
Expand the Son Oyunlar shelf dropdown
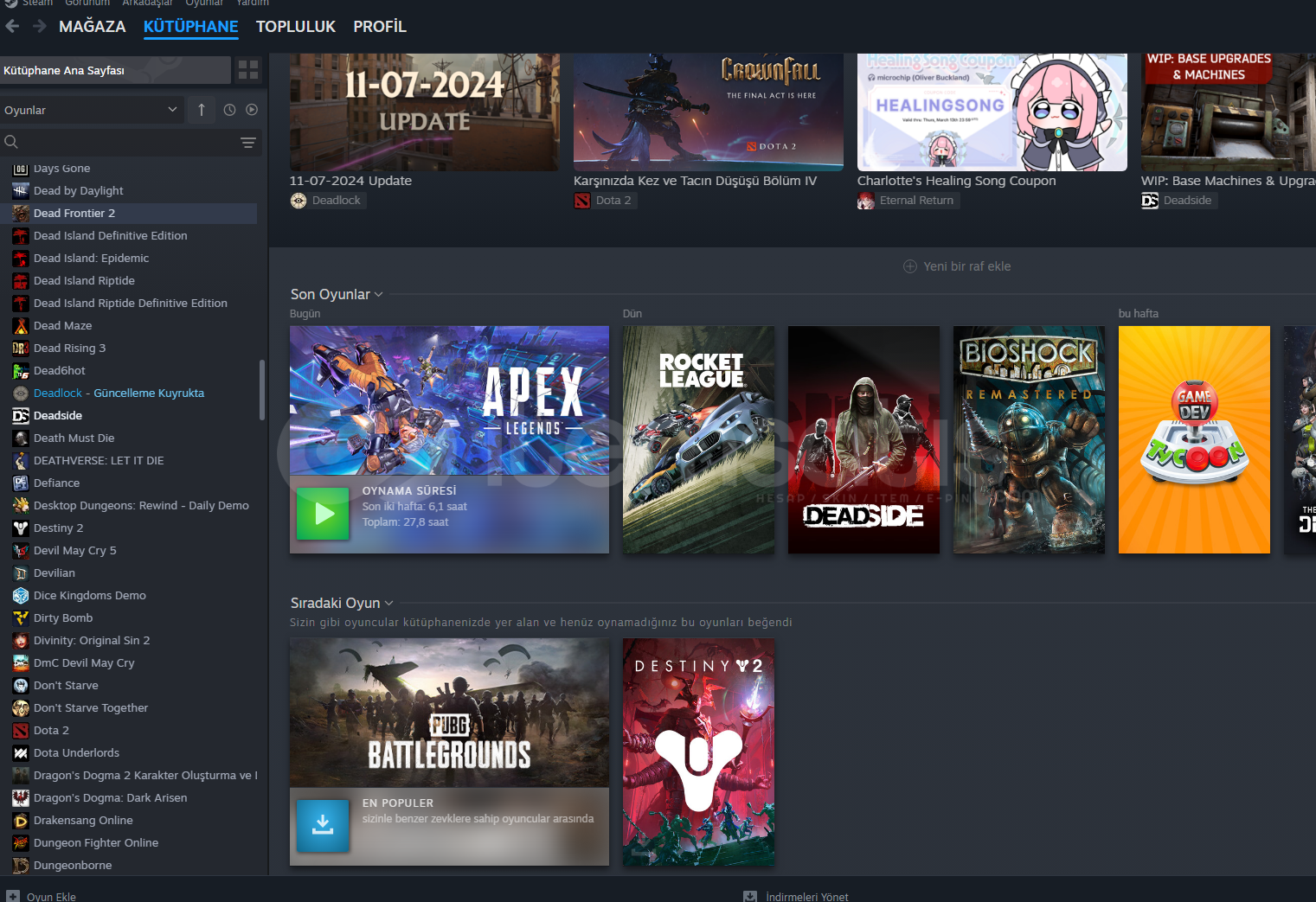[378, 295]
